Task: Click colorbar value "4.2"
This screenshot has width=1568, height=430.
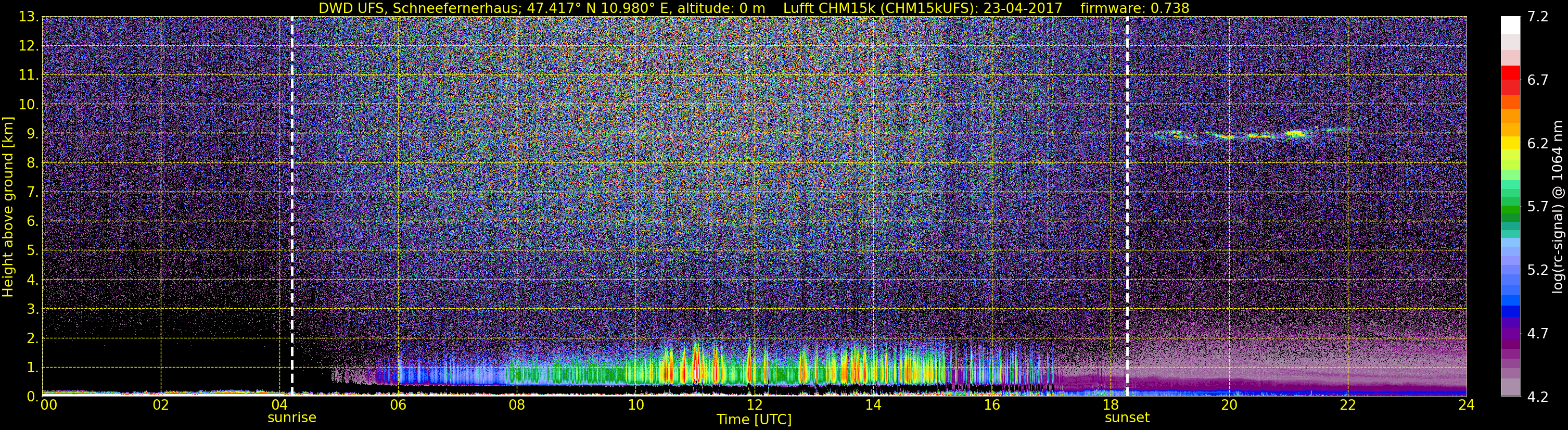Action: click(x=1538, y=397)
